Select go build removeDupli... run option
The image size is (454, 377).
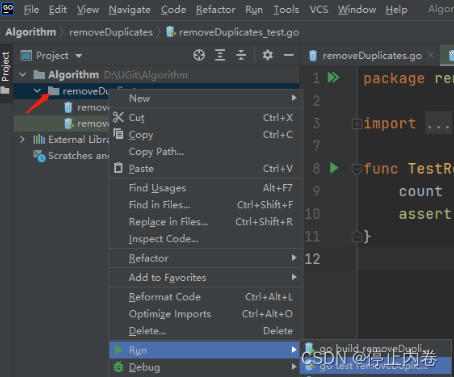point(376,349)
